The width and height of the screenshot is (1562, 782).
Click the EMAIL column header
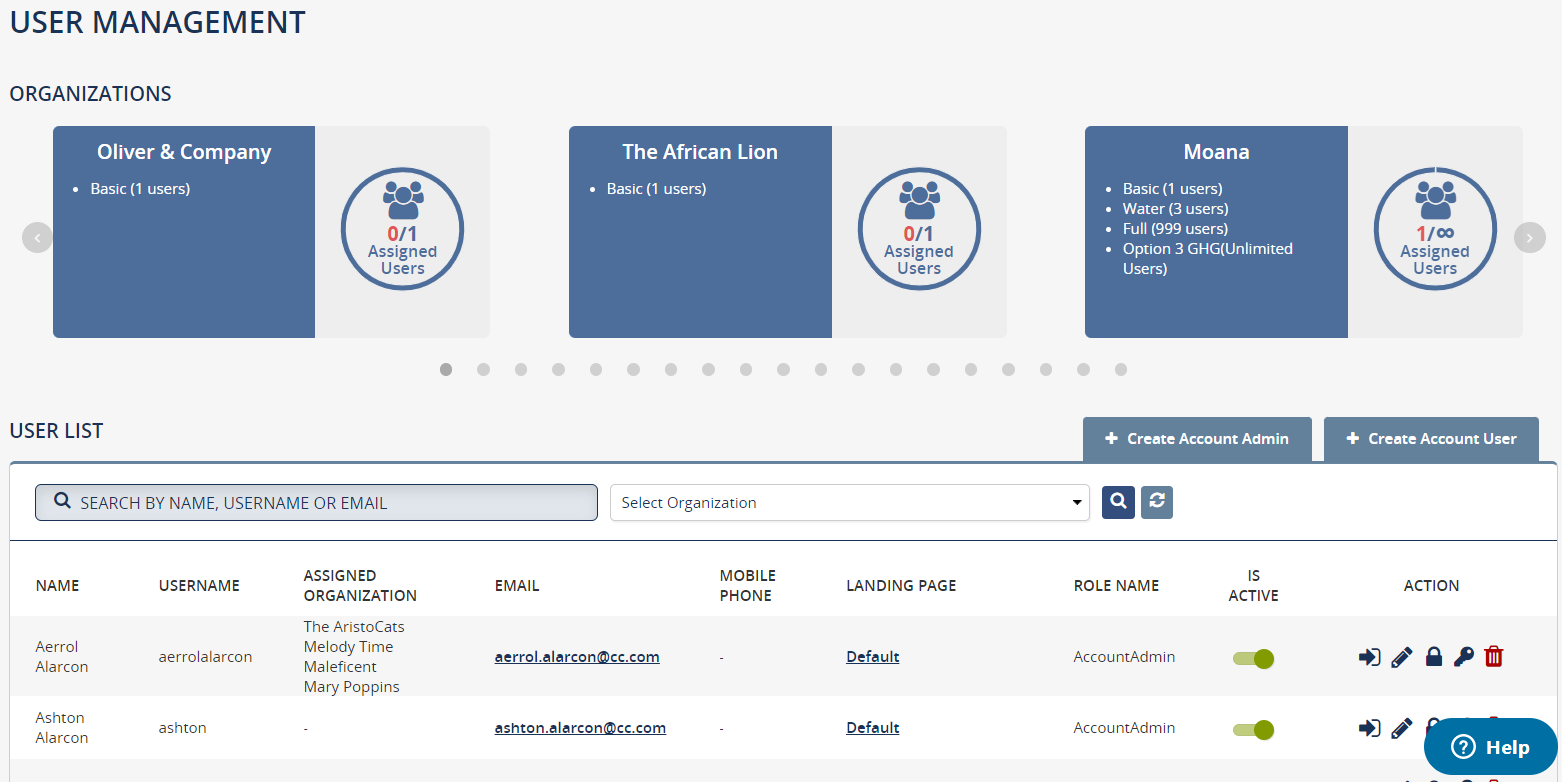click(x=517, y=586)
